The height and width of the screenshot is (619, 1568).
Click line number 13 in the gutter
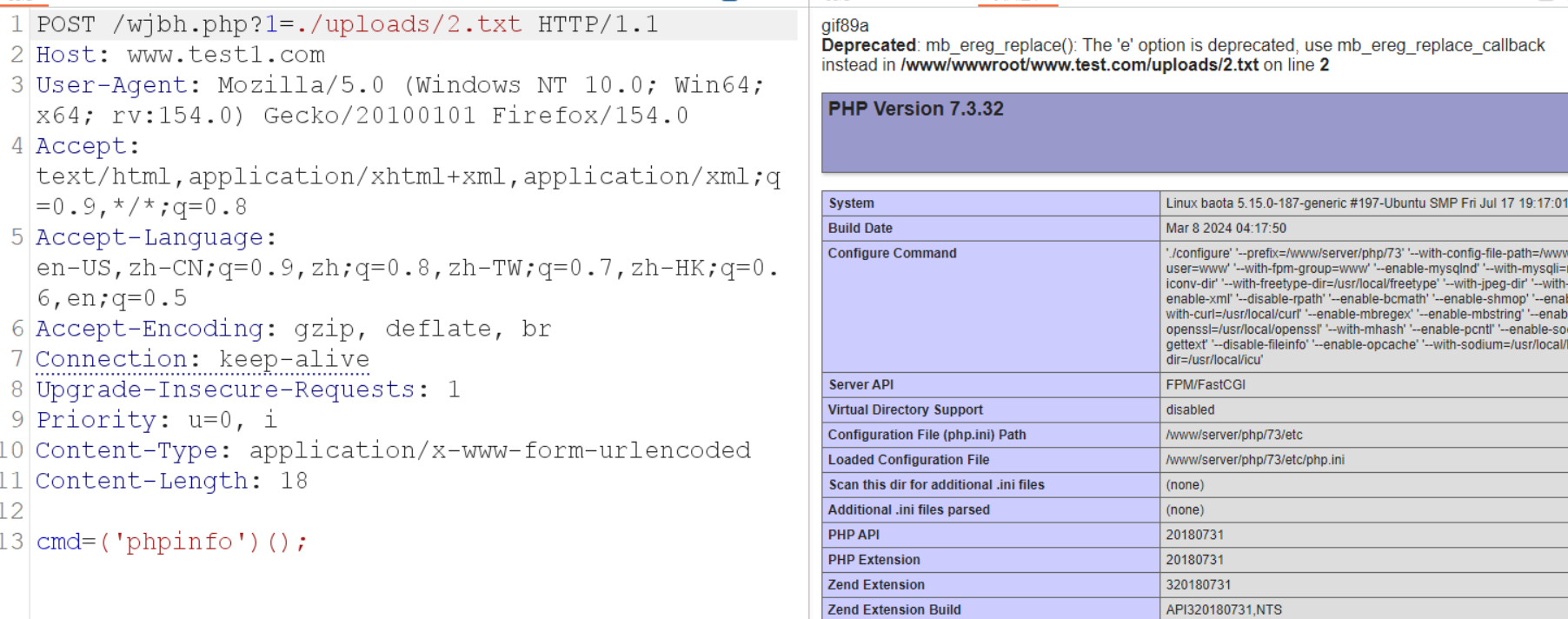[x=12, y=542]
